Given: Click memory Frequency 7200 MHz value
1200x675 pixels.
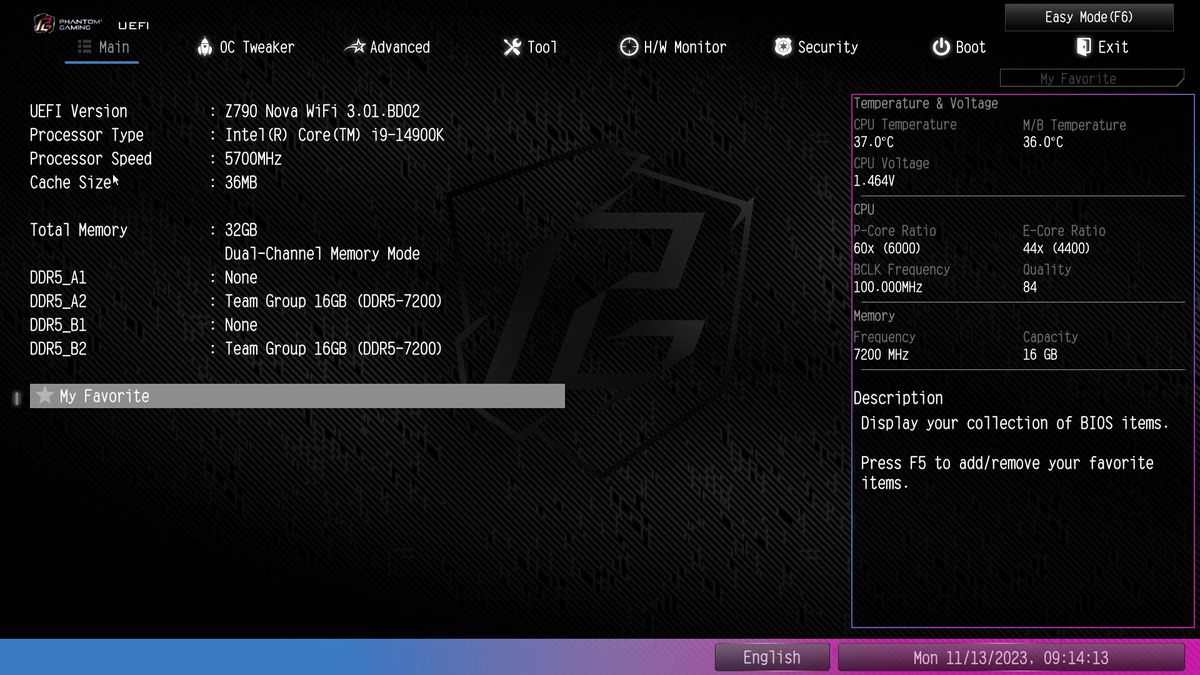Looking at the screenshot, I should [881, 354].
